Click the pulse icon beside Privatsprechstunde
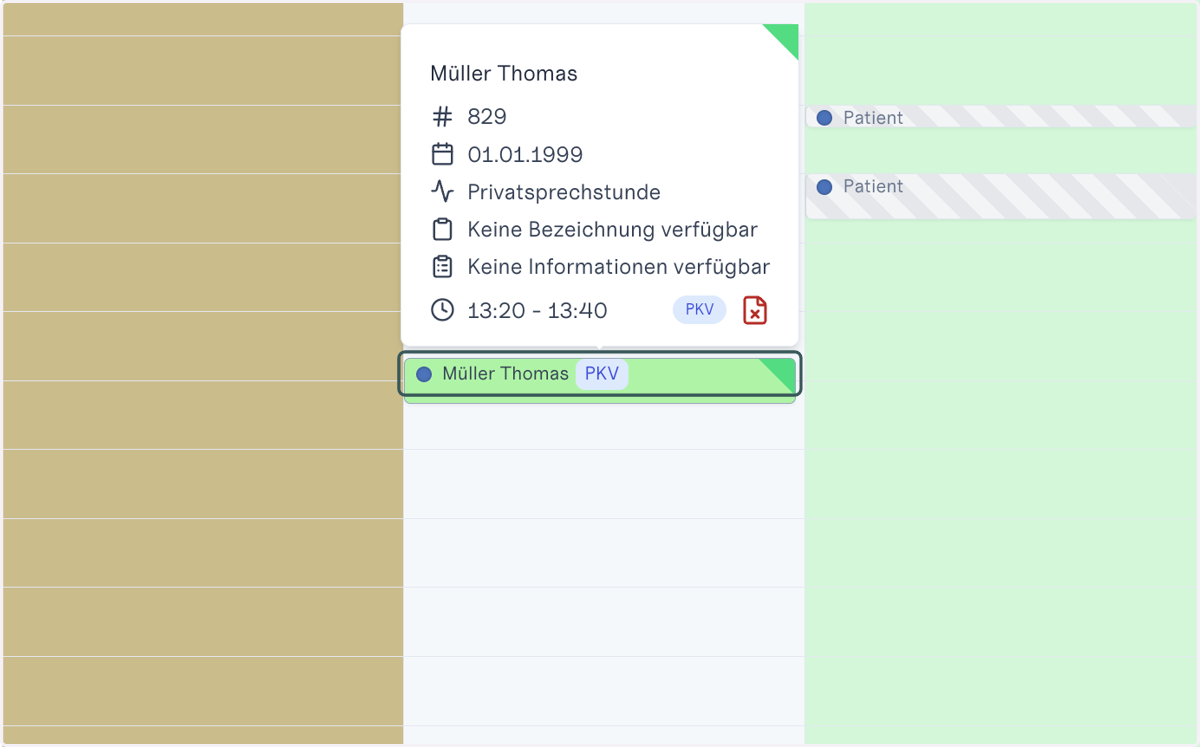Viewport: 1200px width, 747px height. (442, 192)
